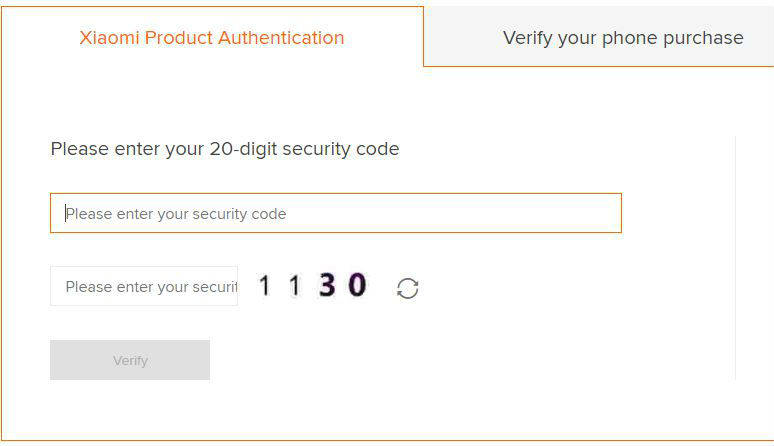Click the digit 0 in captcha image
This screenshot has width=774, height=446.
point(357,286)
